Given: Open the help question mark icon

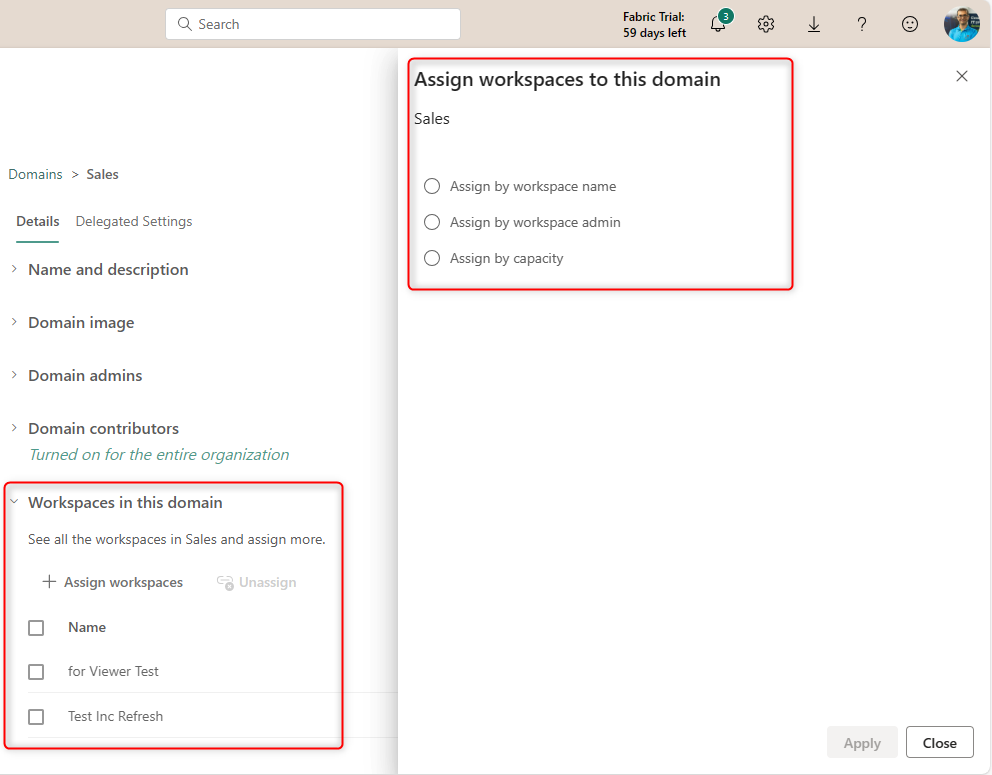Looking at the screenshot, I should click(862, 25).
